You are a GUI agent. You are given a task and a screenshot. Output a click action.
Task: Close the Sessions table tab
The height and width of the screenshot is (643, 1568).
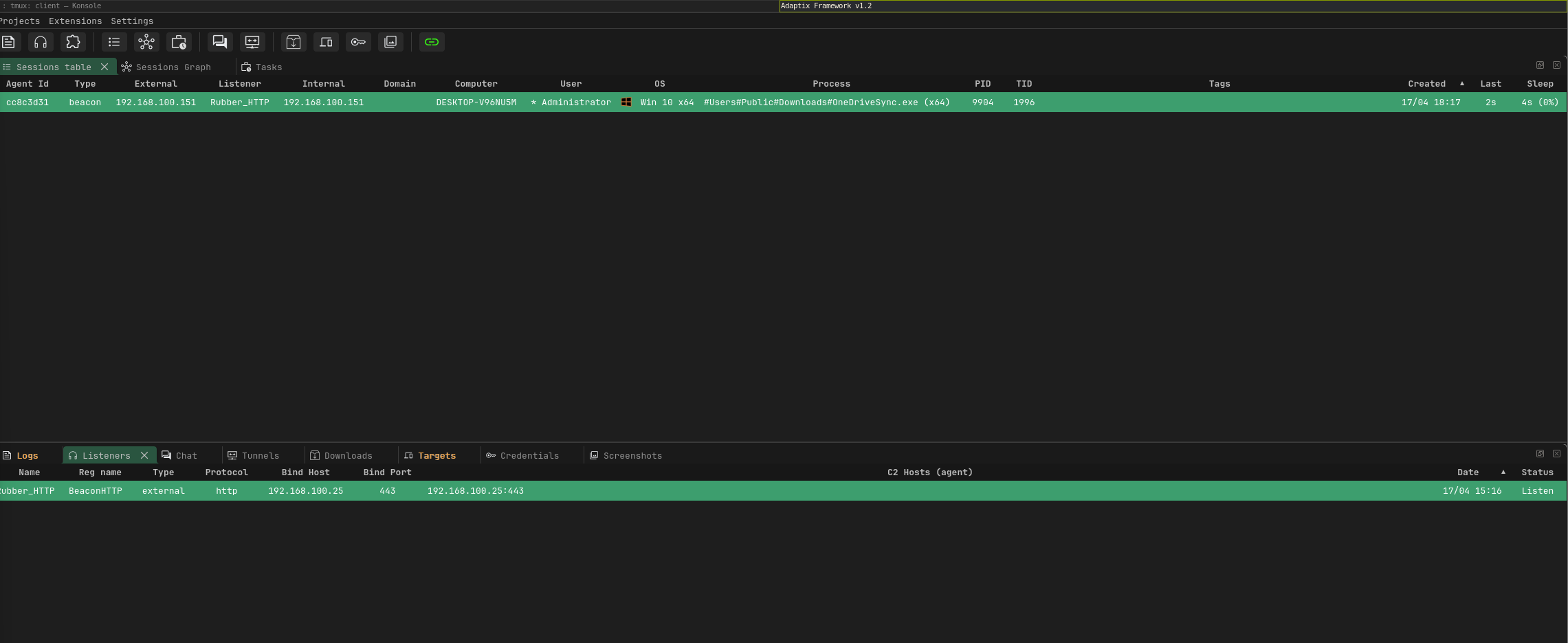pyautogui.click(x=104, y=67)
